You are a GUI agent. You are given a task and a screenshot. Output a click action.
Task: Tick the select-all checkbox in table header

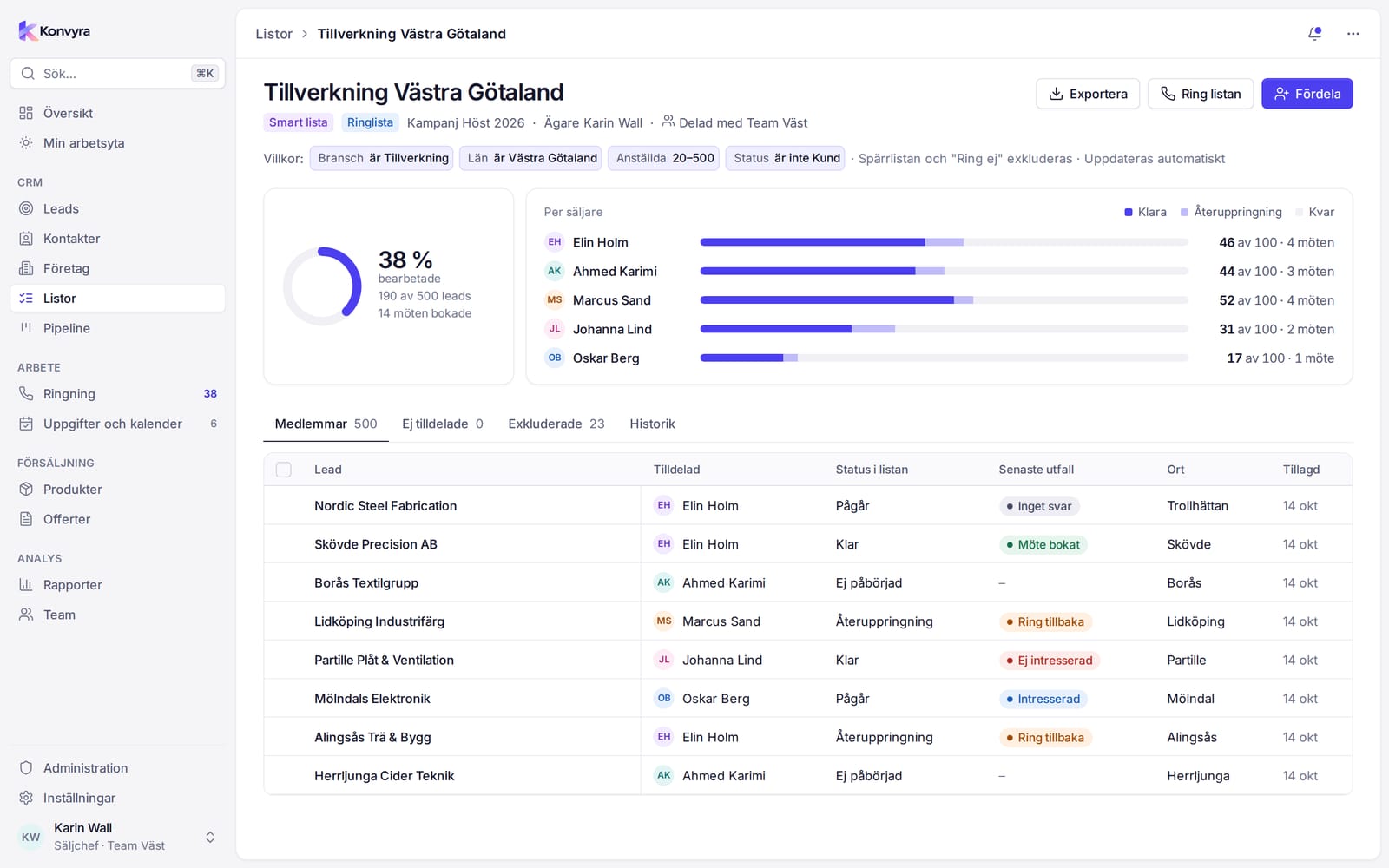click(284, 470)
